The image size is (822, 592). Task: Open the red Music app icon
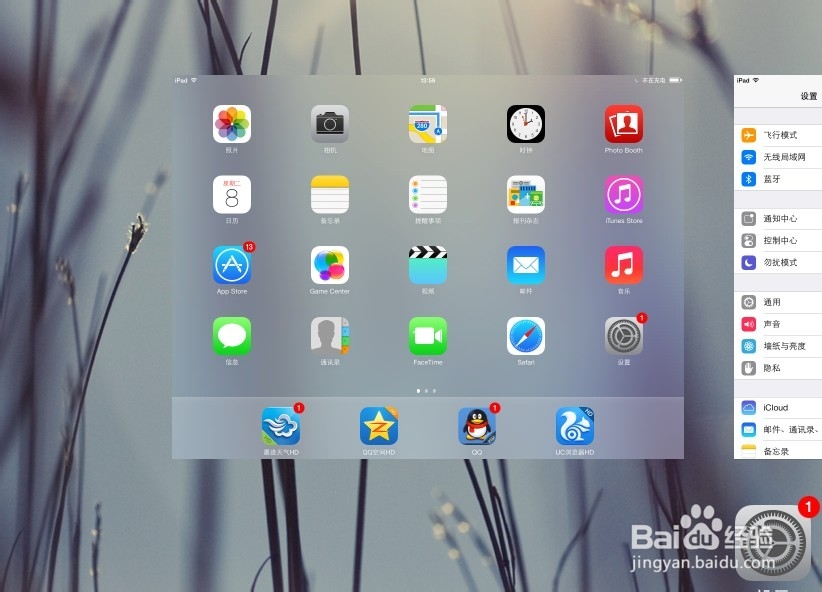point(624,265)
